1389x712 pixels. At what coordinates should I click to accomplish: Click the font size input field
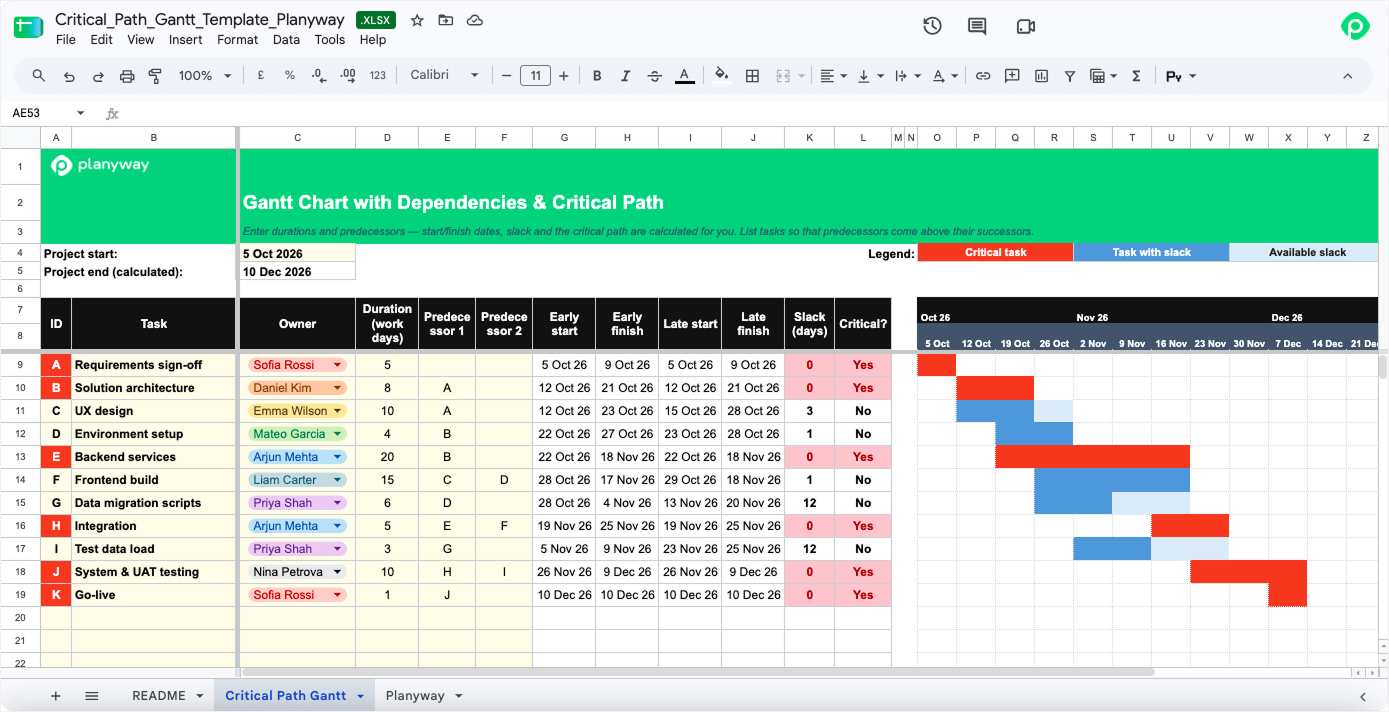coord(535,76)
